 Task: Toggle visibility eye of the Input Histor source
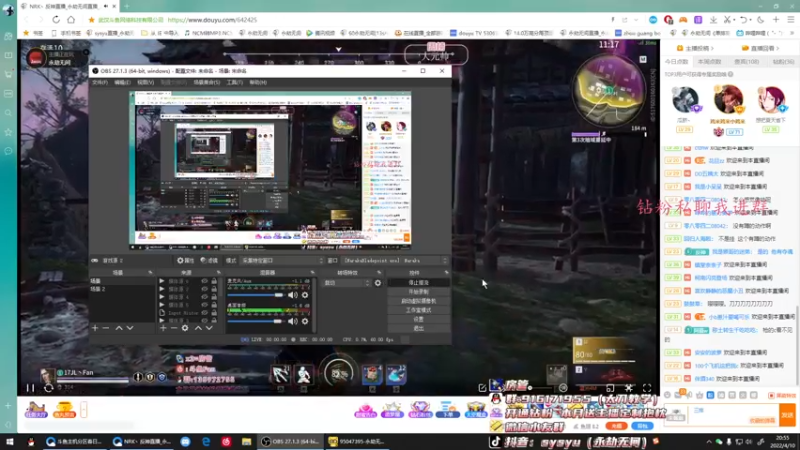[205, 313]
